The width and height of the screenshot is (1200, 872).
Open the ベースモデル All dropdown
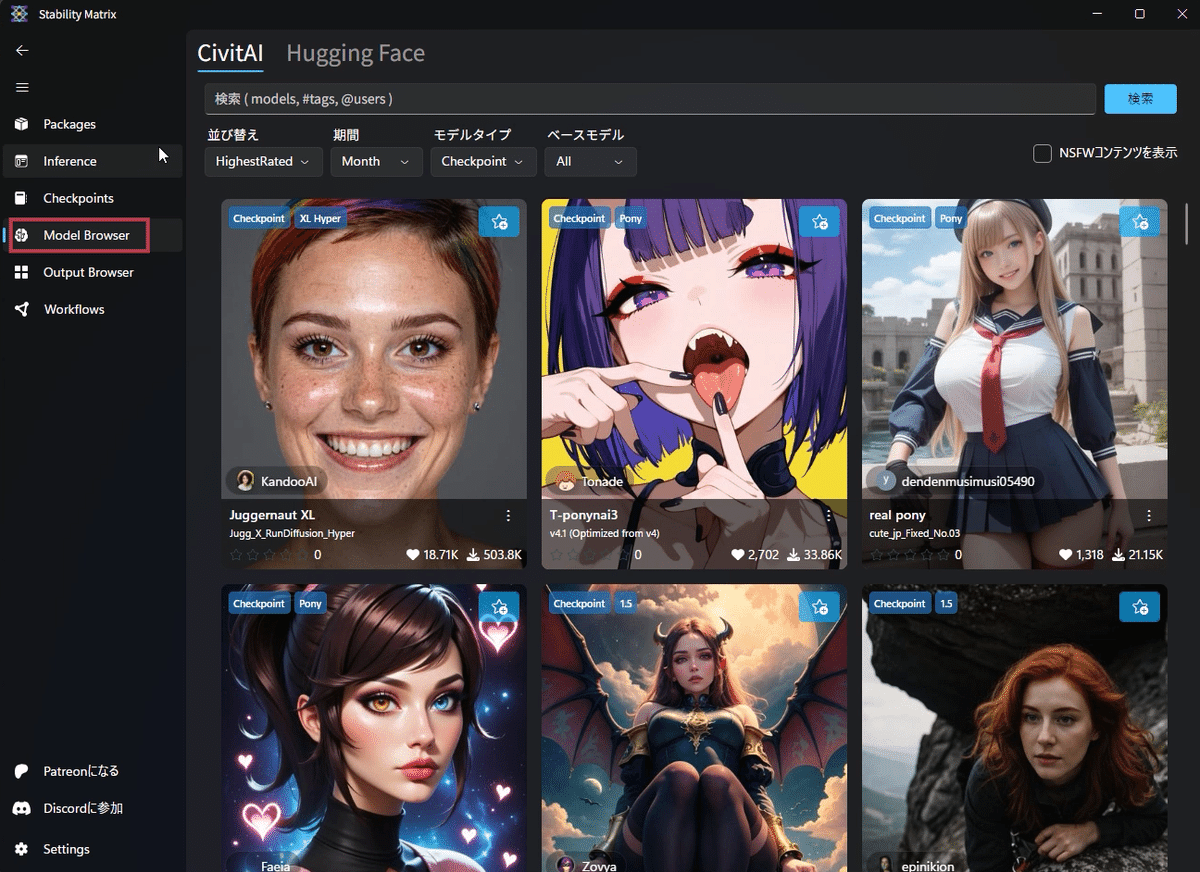(590, 161)
